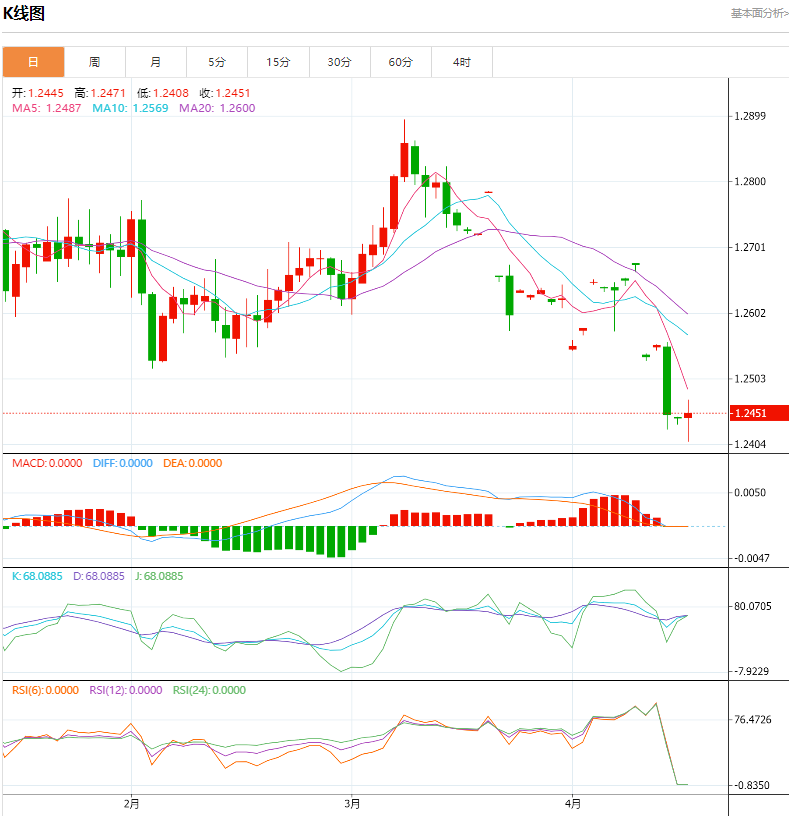789x816 pixels.
Task: Click the 3月 marker on time axis
Action: pyautogui.click(x=351, y=803)
